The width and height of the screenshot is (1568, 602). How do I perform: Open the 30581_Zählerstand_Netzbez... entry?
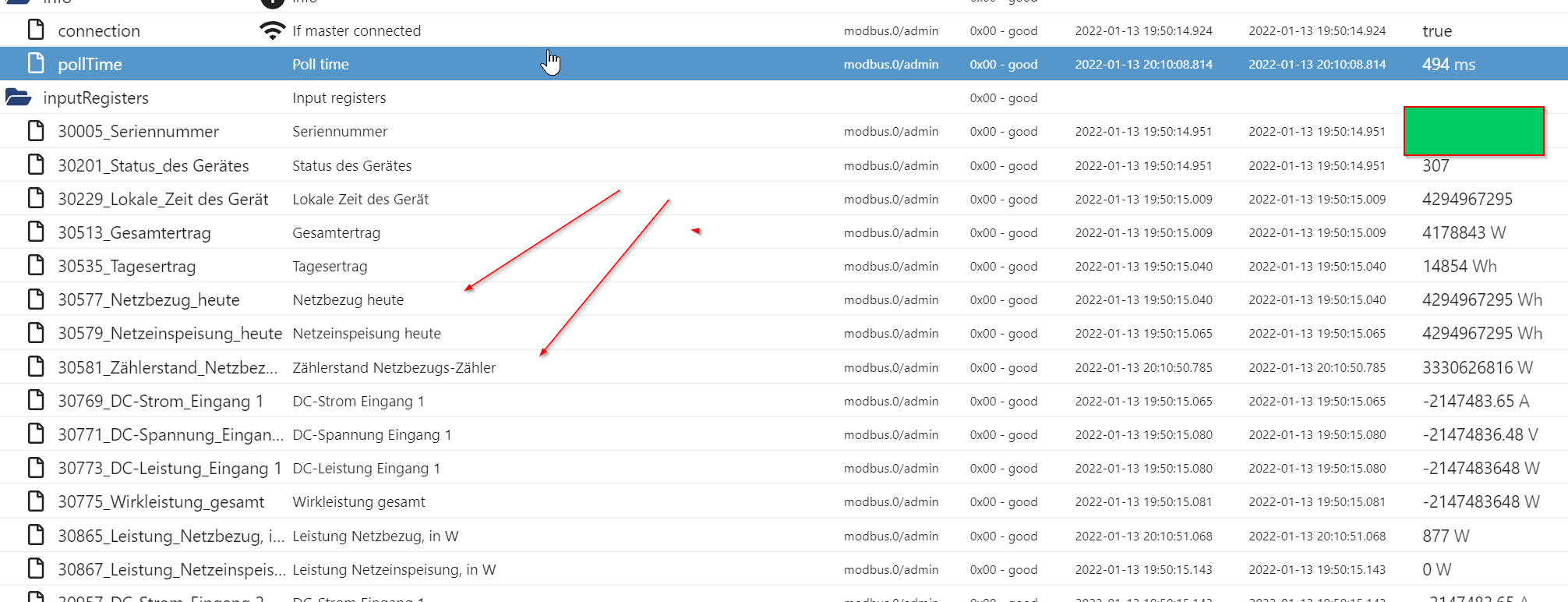point(168,367)
